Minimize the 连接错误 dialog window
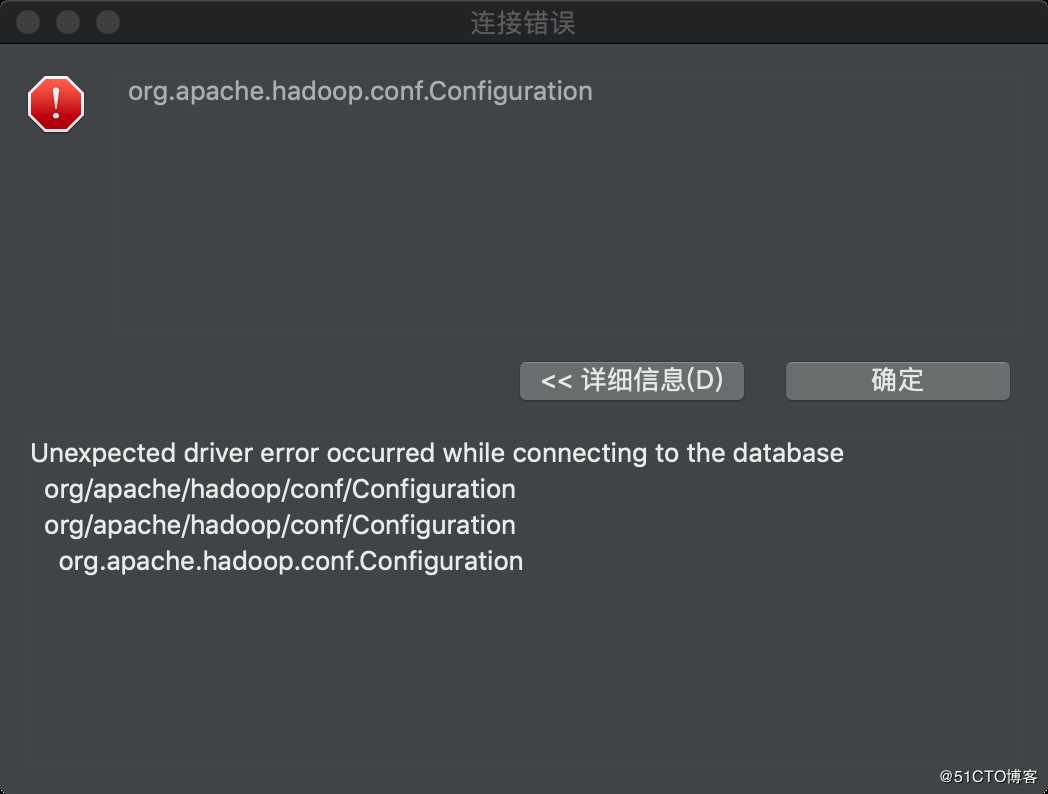This screenshot has height=794, width=1048. (x=68, y=22)
